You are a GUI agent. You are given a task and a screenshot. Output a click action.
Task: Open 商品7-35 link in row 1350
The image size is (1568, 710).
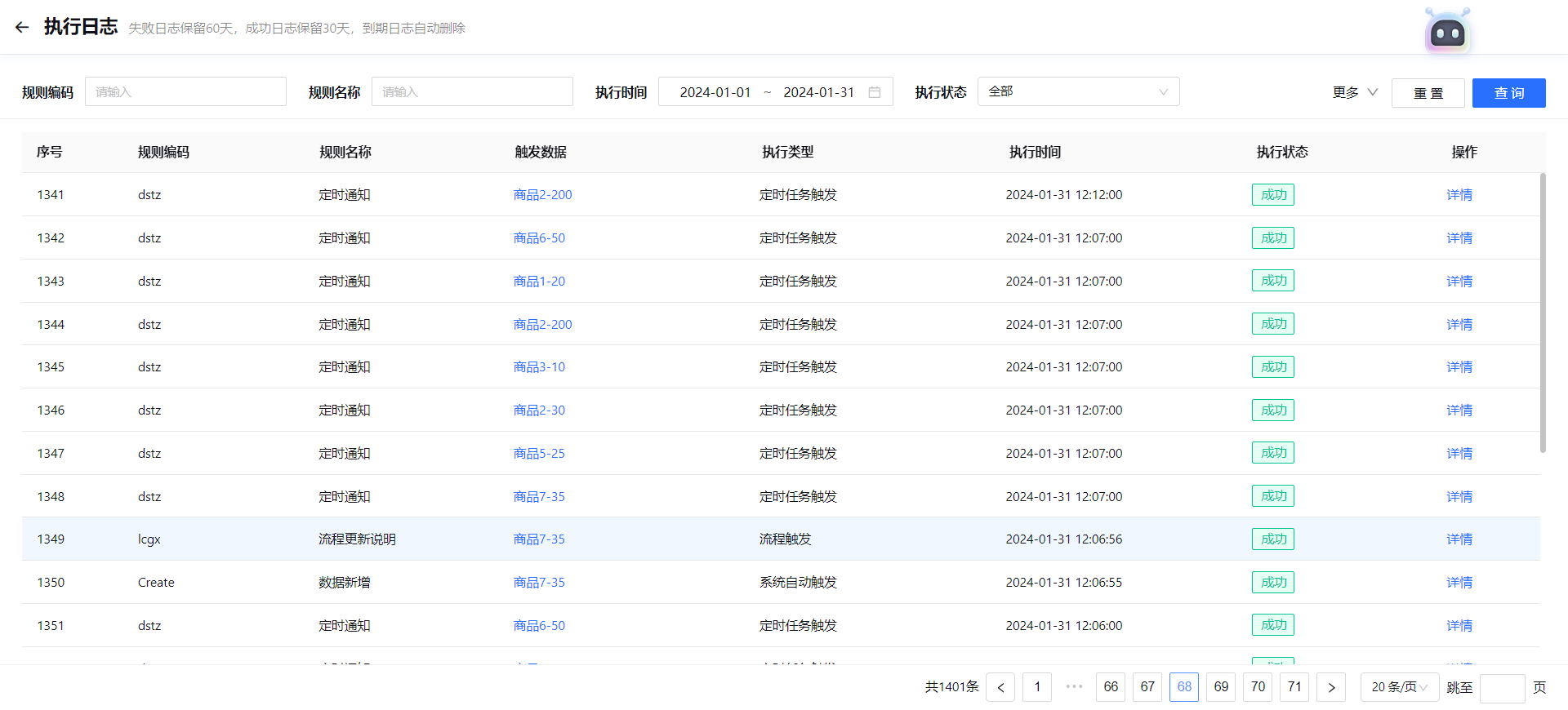tap(539, 582)
